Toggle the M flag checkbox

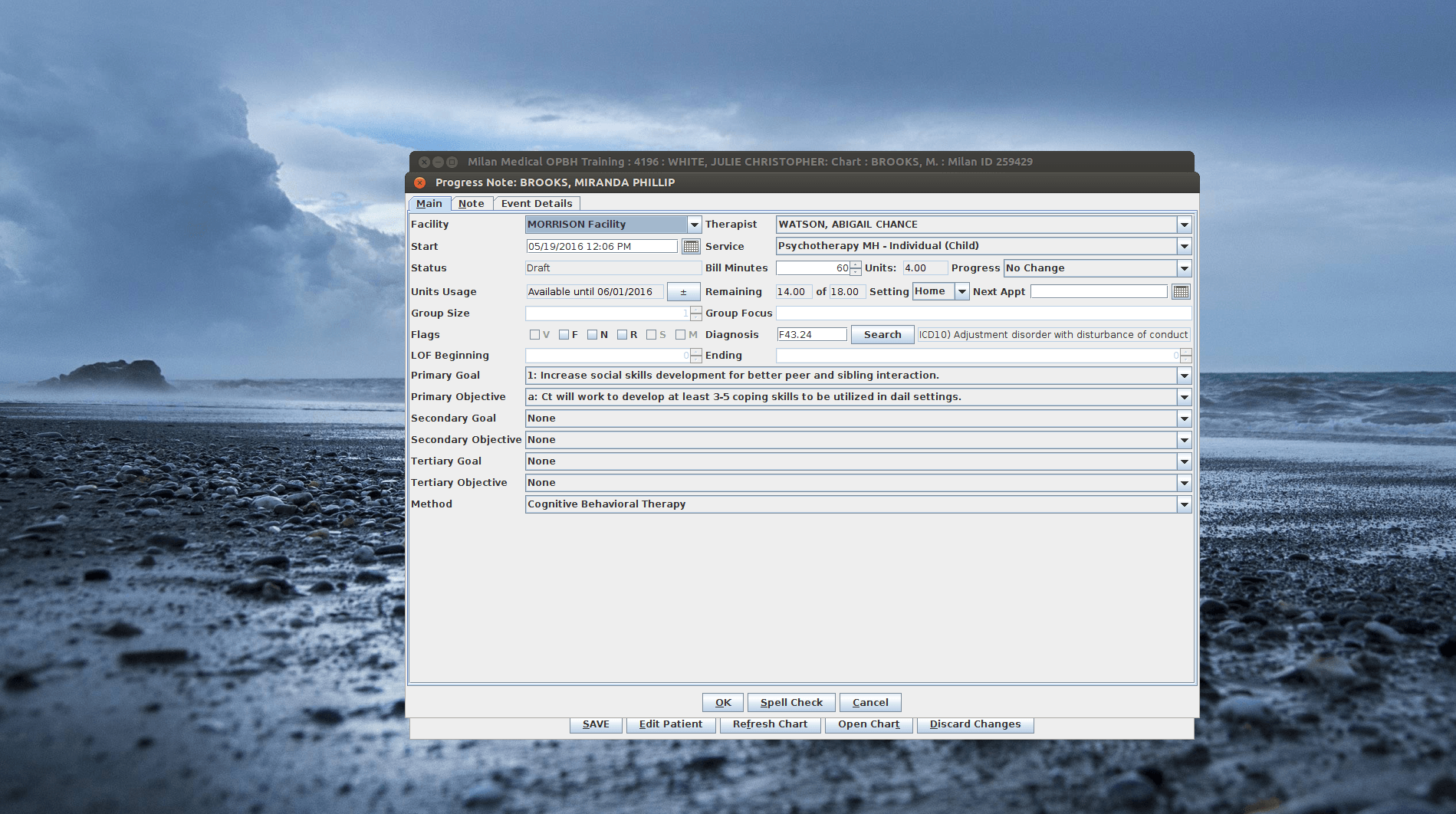(680, 334)
